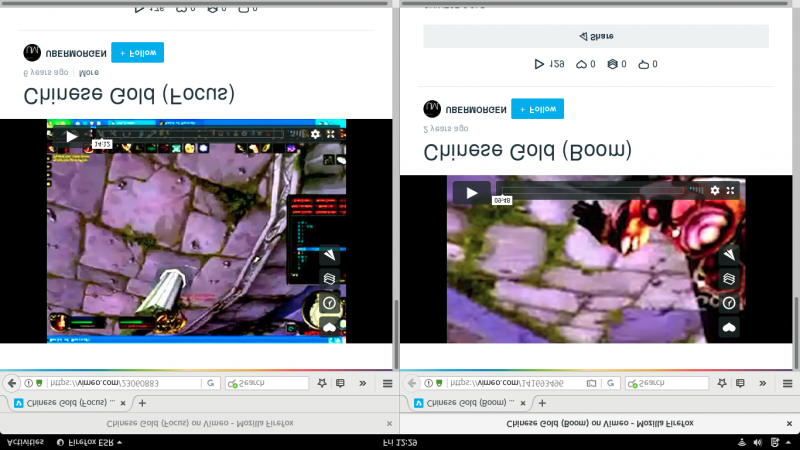This screenshot has width=800, height=450.
Task: Enter fullscreen in Focus video player
Action: 331,134
